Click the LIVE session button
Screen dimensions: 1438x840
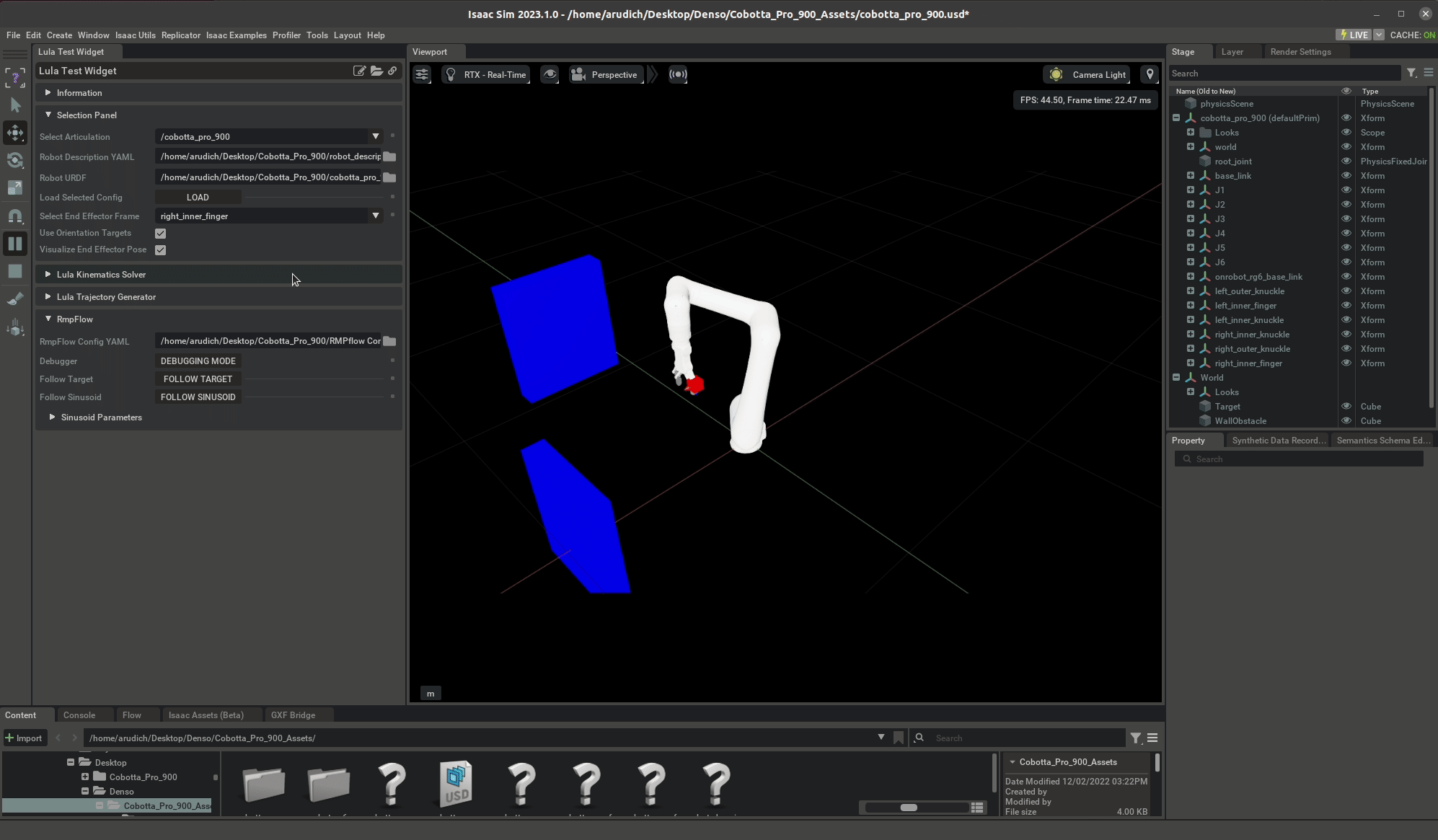[1354, 35]
